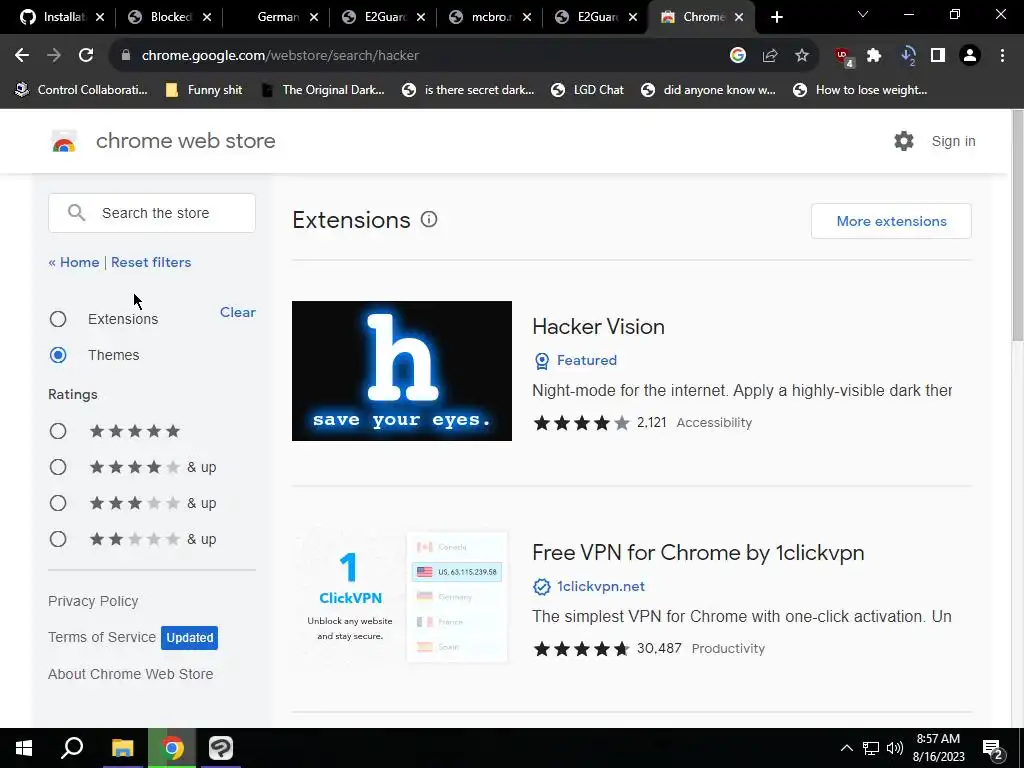This screenshot has height=768, width=1024.
Task: Click the info icon beside Extensions heading
Action: pyautogui.click(x=429, y=219)
